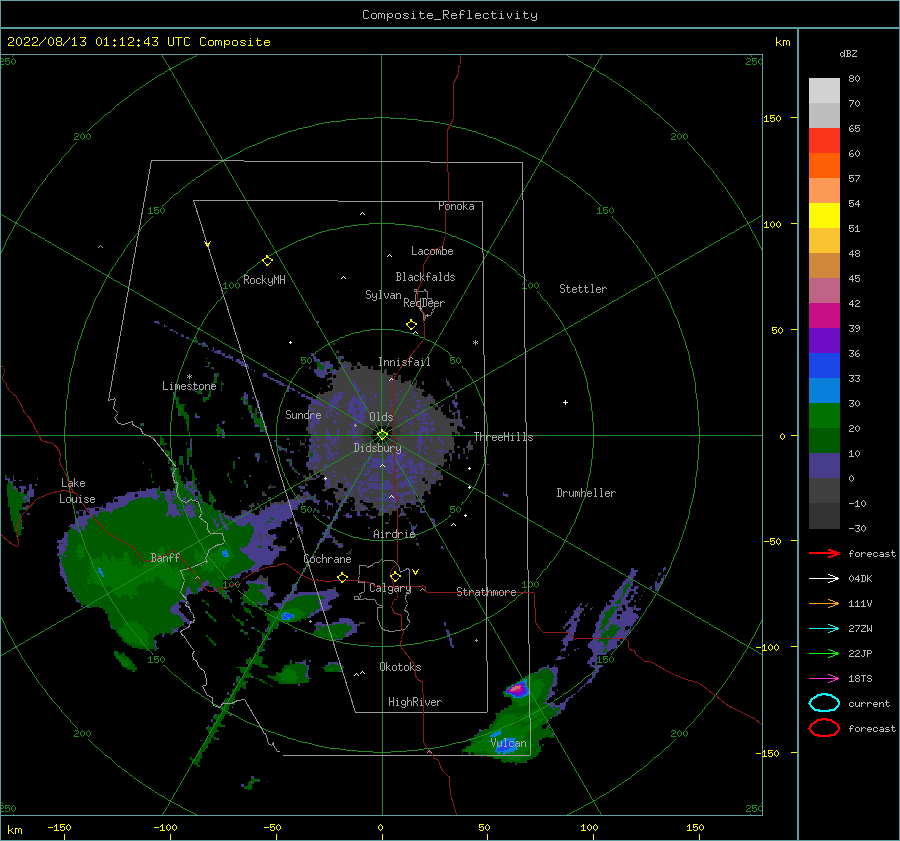Click the yellow km label at top right
The image size is (900, 841).
[782, 42]
